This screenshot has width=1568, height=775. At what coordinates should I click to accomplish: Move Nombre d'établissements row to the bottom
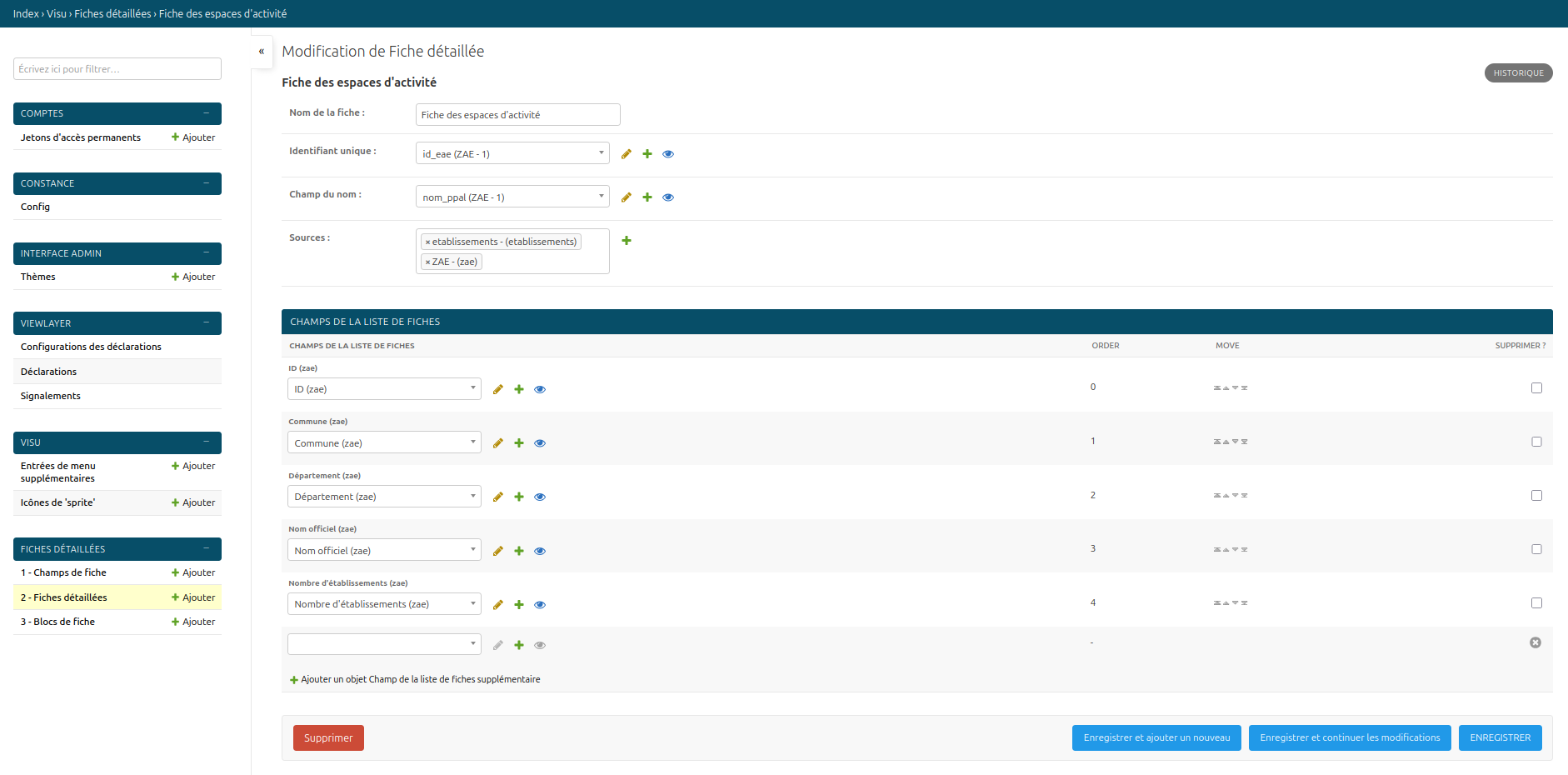coord(1244,603)
